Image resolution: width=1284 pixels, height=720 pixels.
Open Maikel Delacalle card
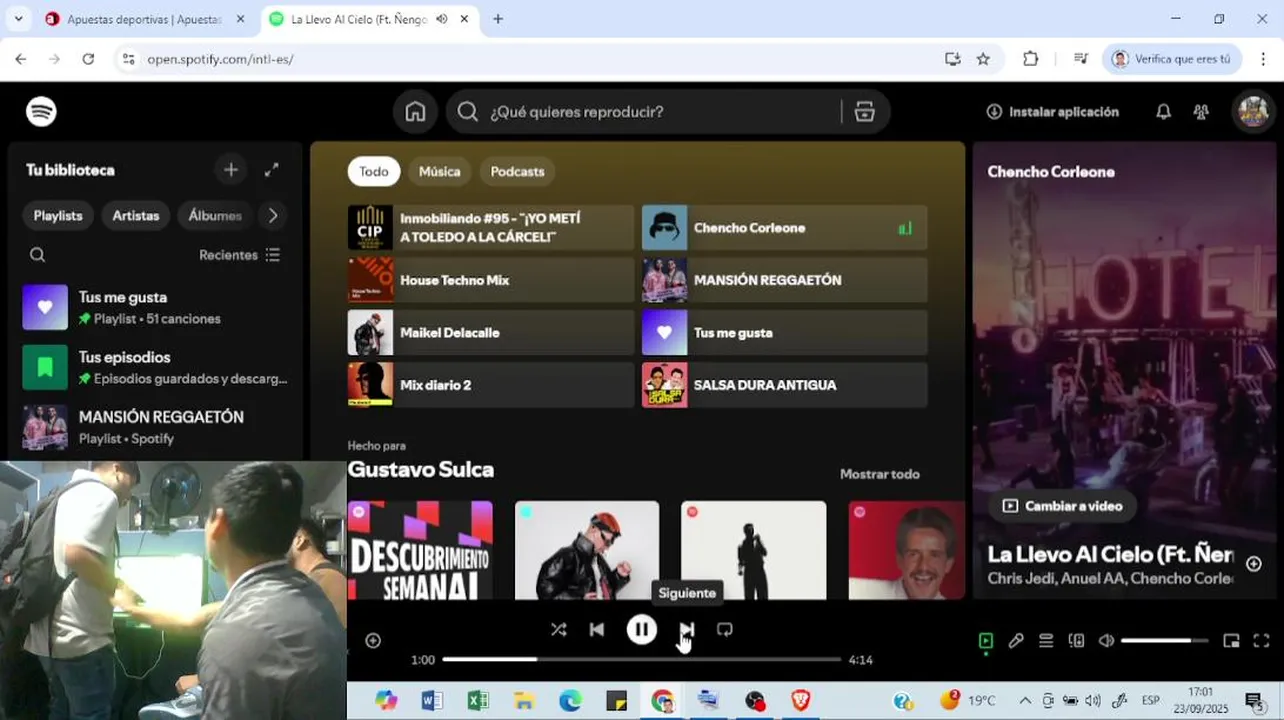tap(491, 332)
